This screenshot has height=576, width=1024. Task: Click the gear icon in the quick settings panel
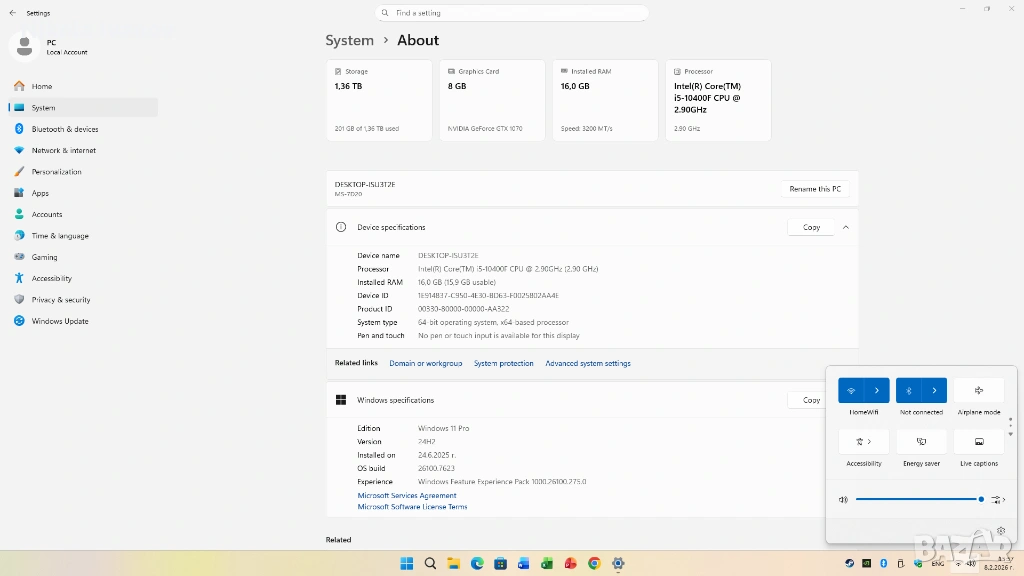click(1001, 531)
